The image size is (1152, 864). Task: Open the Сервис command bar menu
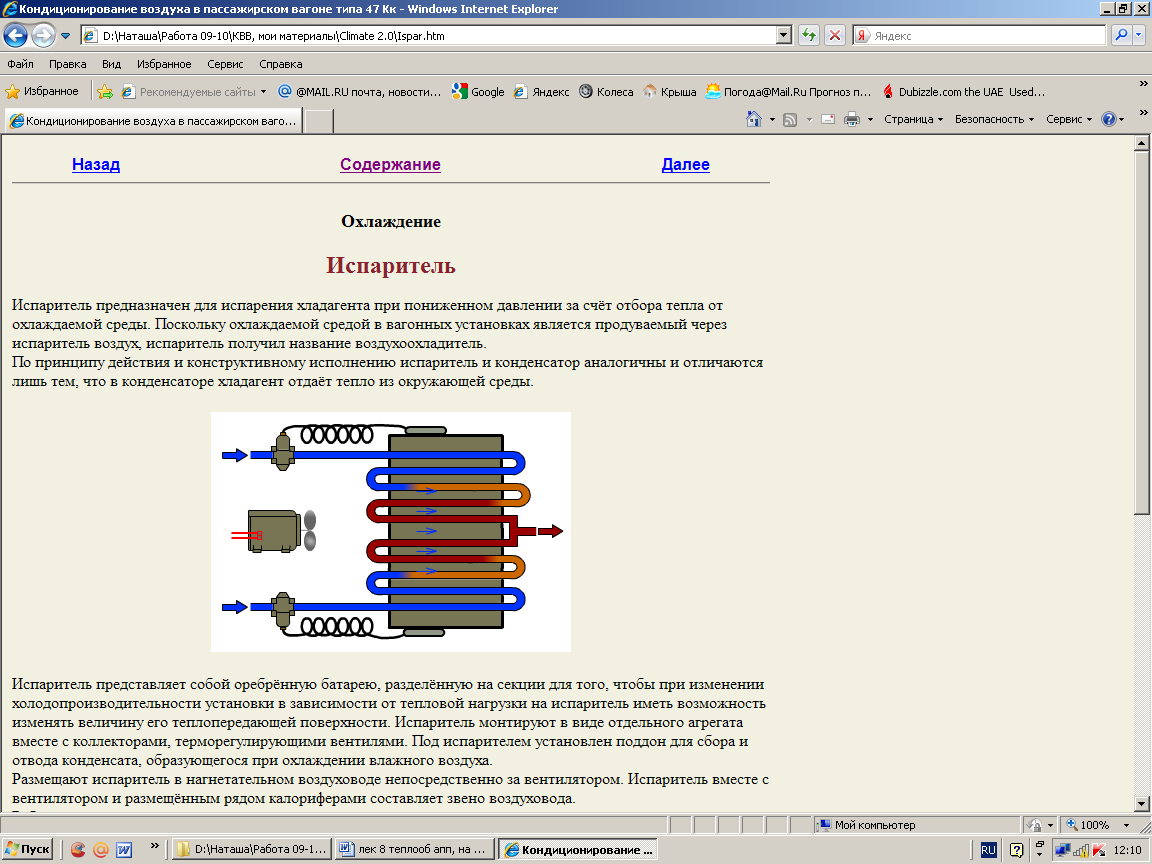tap(1069, 119)
